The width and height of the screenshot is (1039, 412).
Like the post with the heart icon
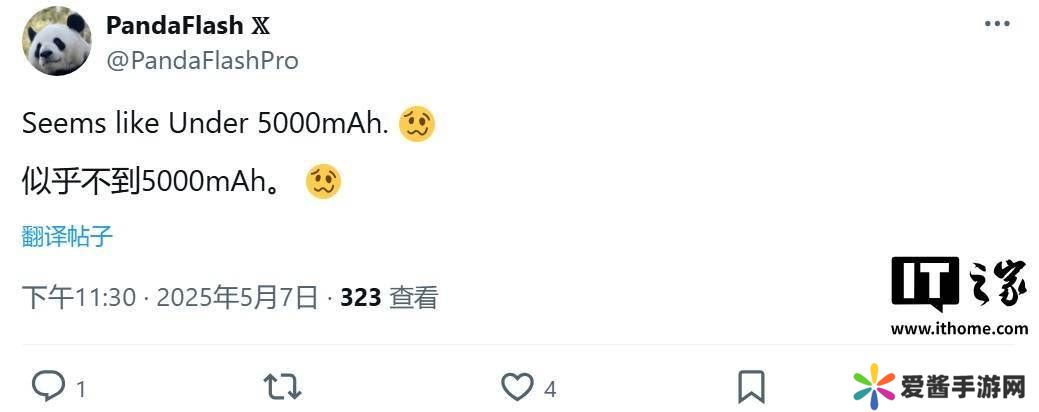pos(516,386)
